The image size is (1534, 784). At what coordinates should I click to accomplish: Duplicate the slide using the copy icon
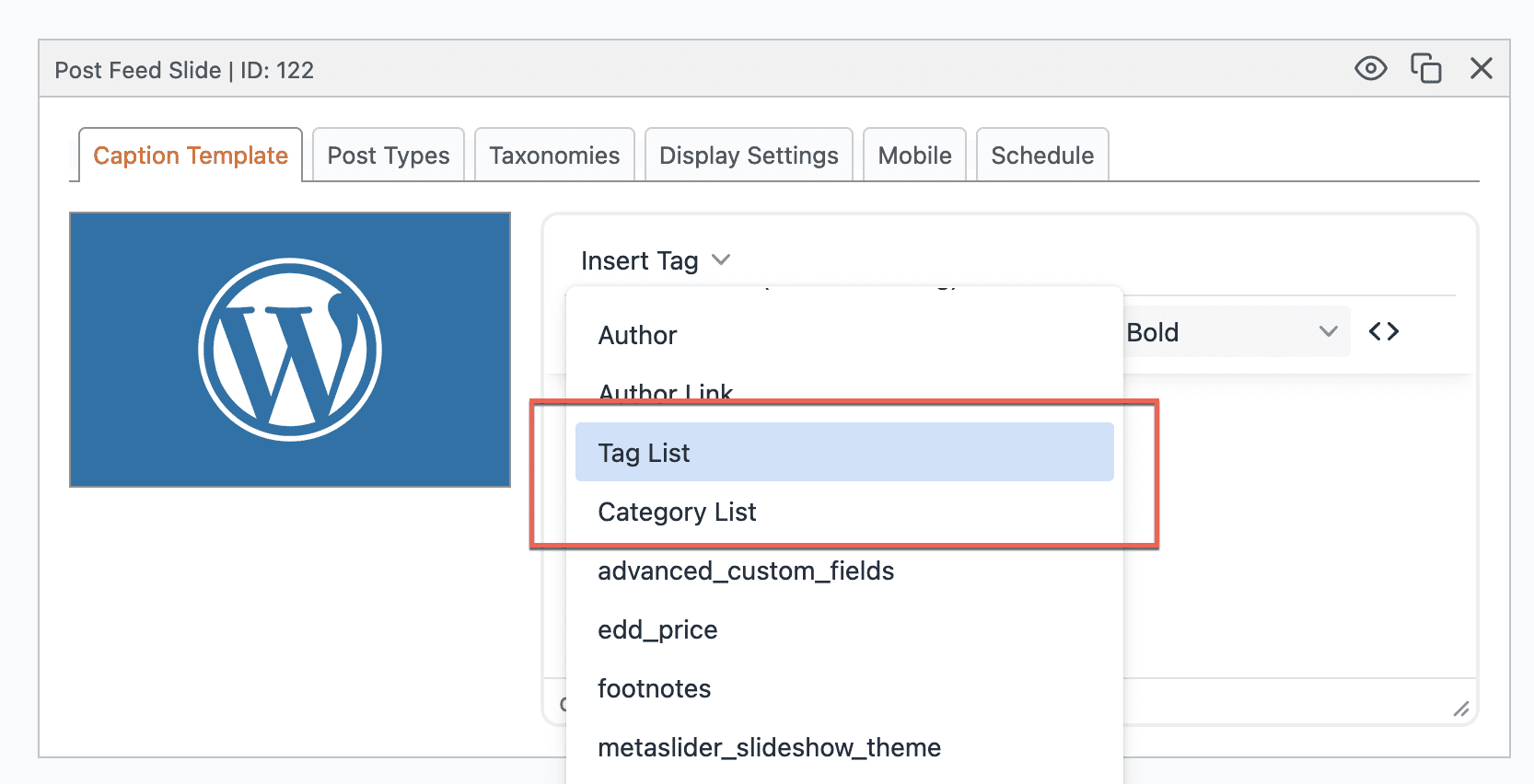[1425, 69]
